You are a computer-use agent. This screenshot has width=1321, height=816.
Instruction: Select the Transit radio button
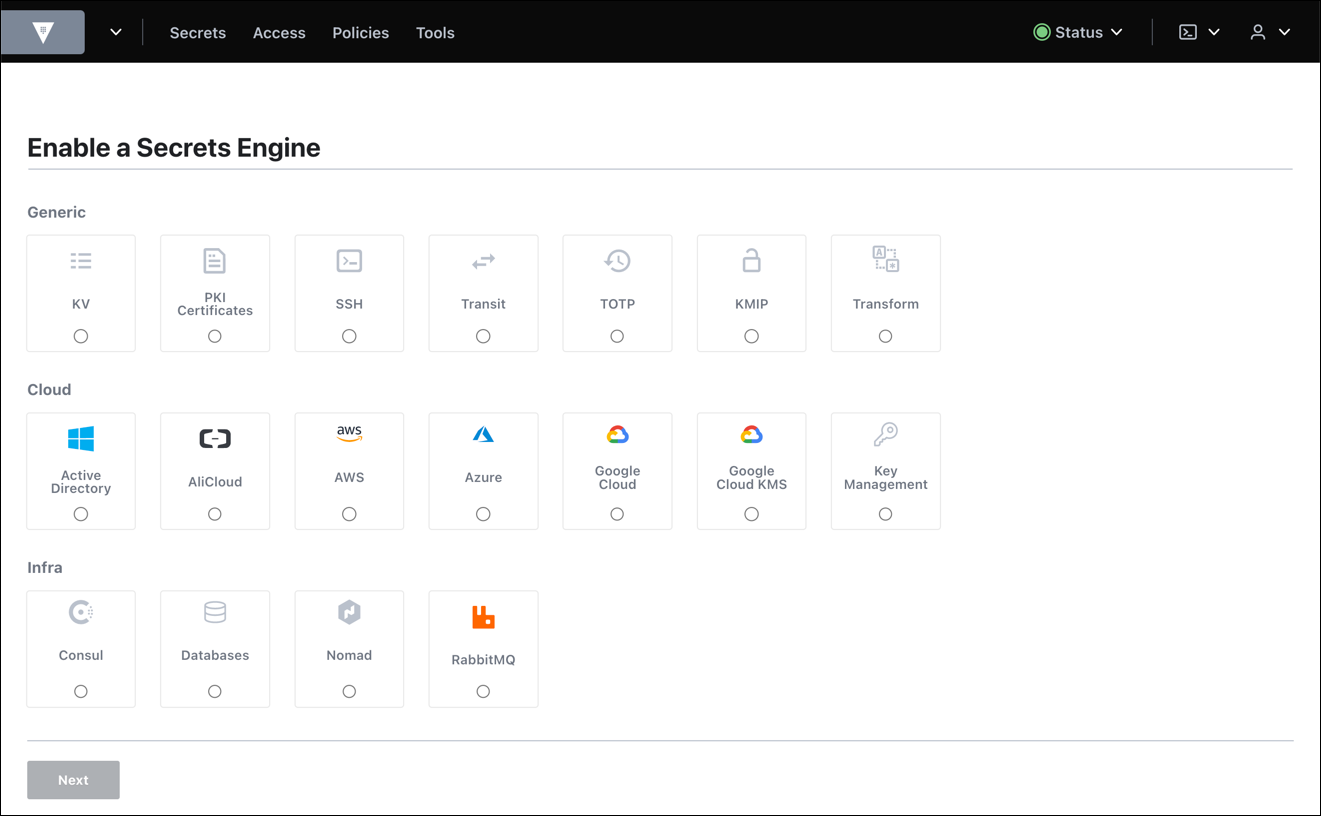tap(483, 336)
